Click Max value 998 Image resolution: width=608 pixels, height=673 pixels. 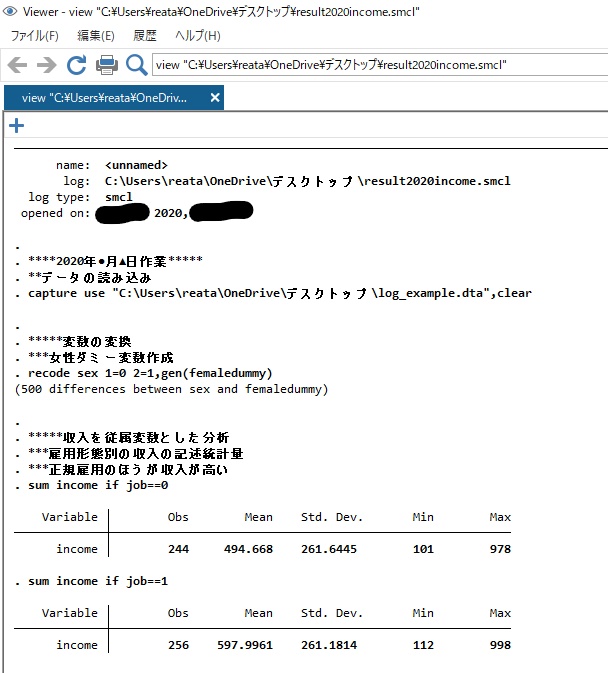(500, 645)
